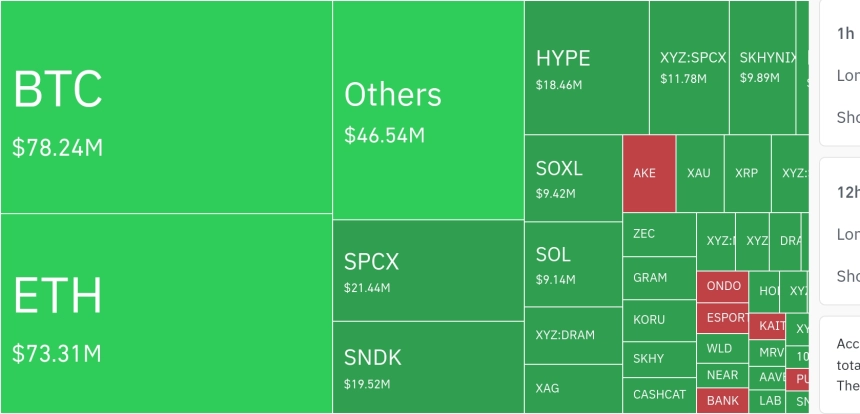860x414 pixels.
Task: Click the SPCX $21.44M tile
Action: (428, 270)
